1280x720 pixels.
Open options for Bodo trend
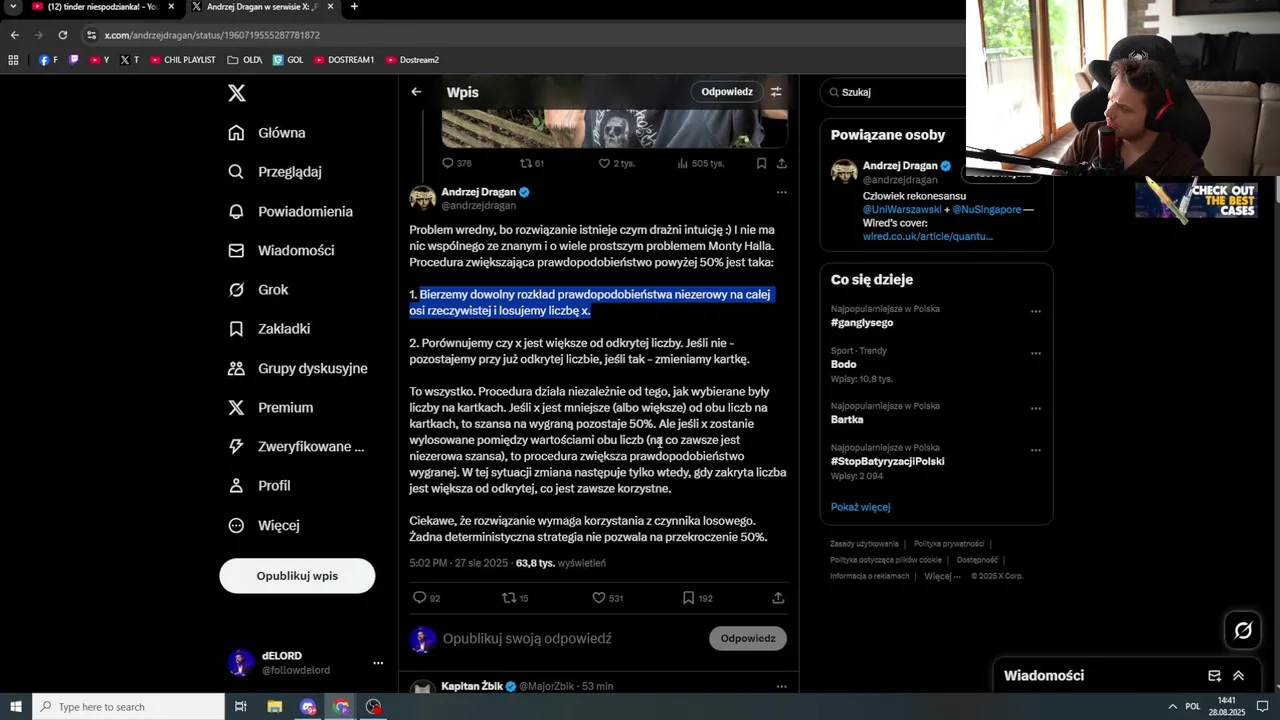[1035, 353]
